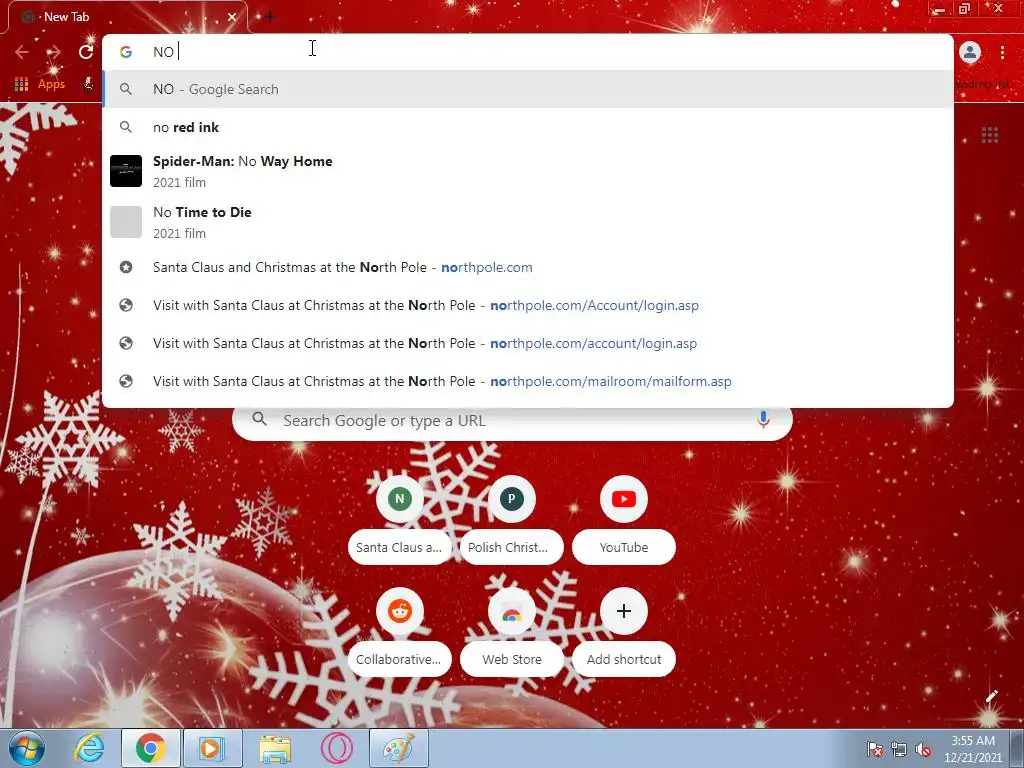
Task: Open northpole.com/mailroom/mailform.asp suggestion
Action: [x=528, y=381]
